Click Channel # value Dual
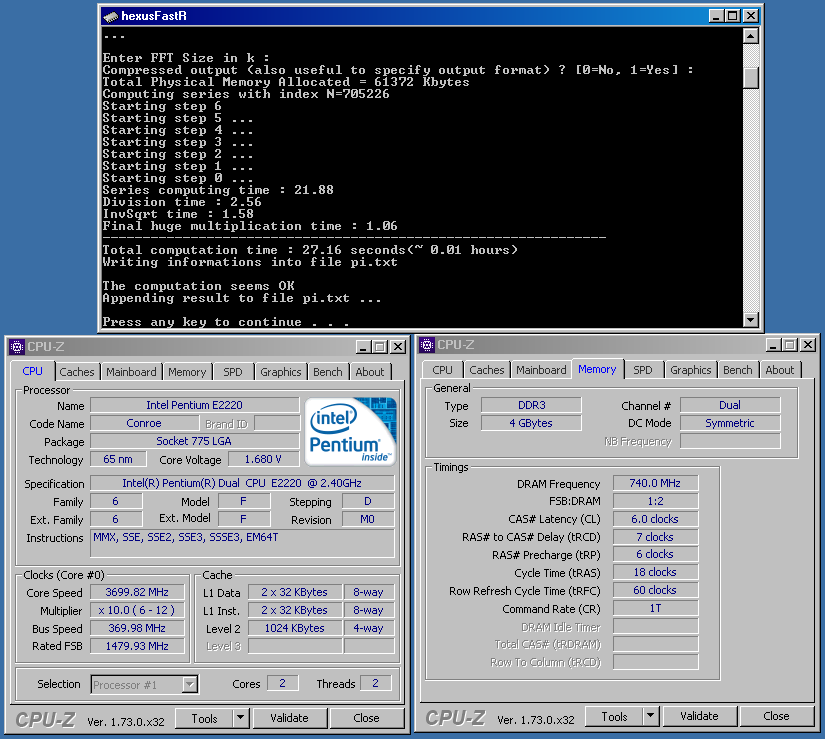The height and width of the screenshot is (739, 825). point(730,405)
